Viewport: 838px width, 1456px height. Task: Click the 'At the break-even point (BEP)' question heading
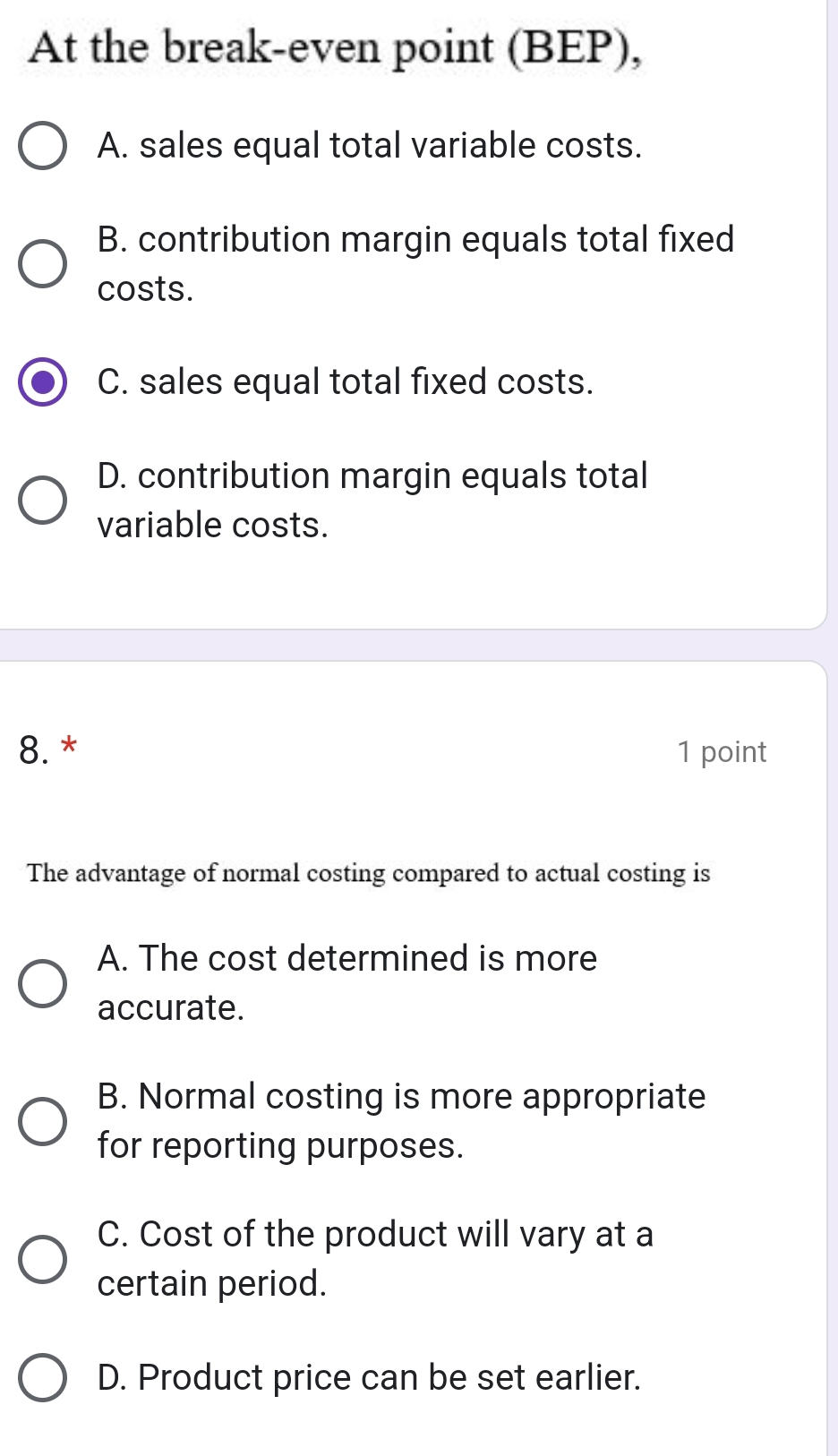click(x=335, y=47)
